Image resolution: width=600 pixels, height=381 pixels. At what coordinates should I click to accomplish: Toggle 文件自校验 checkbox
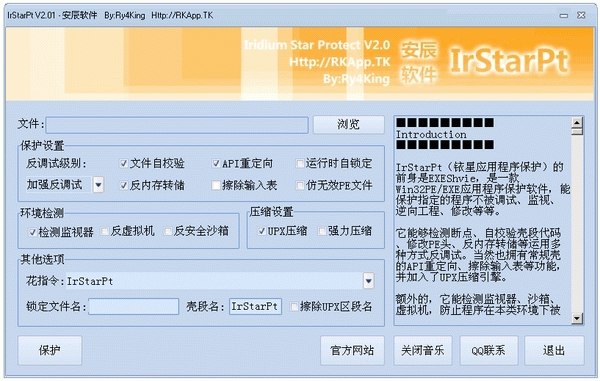pyautogui.click(x=124, y=163)
